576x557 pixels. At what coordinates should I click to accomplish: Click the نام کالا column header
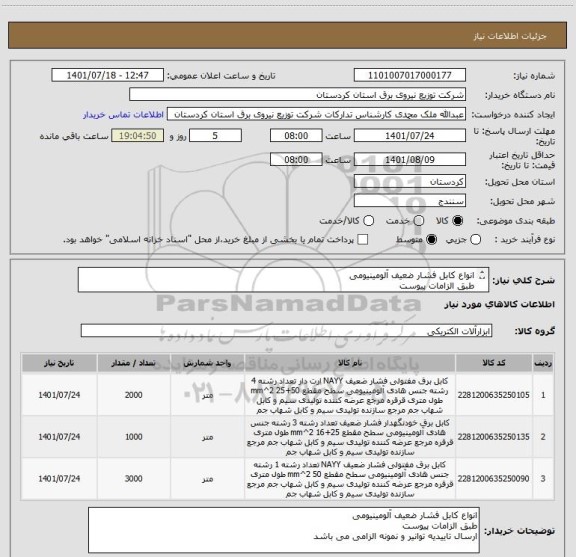tap(350, 363)
